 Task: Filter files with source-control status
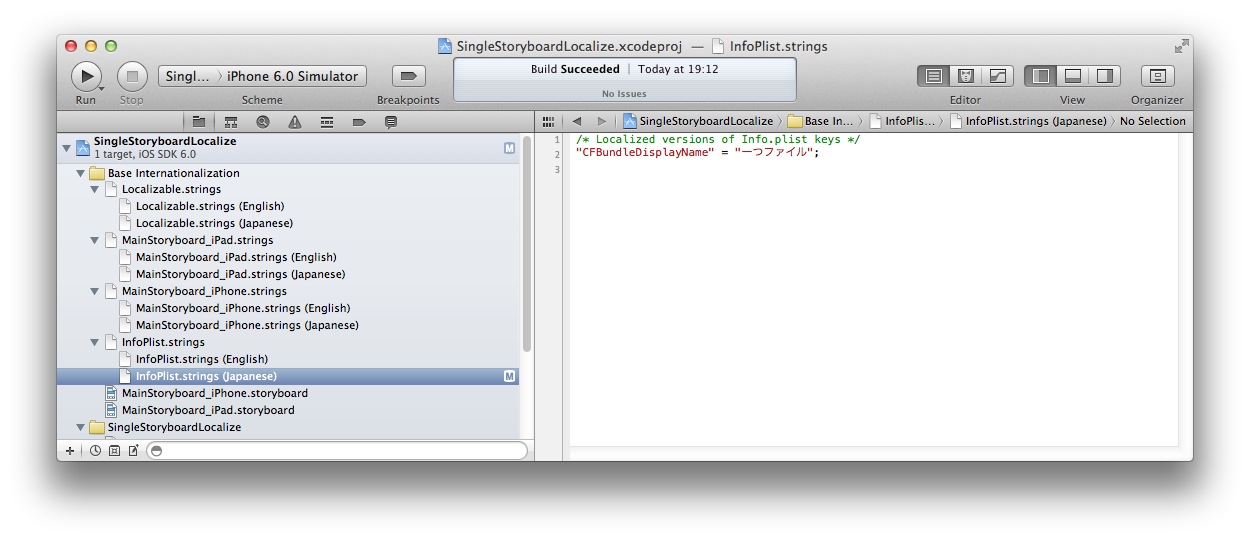click(114, 451)
